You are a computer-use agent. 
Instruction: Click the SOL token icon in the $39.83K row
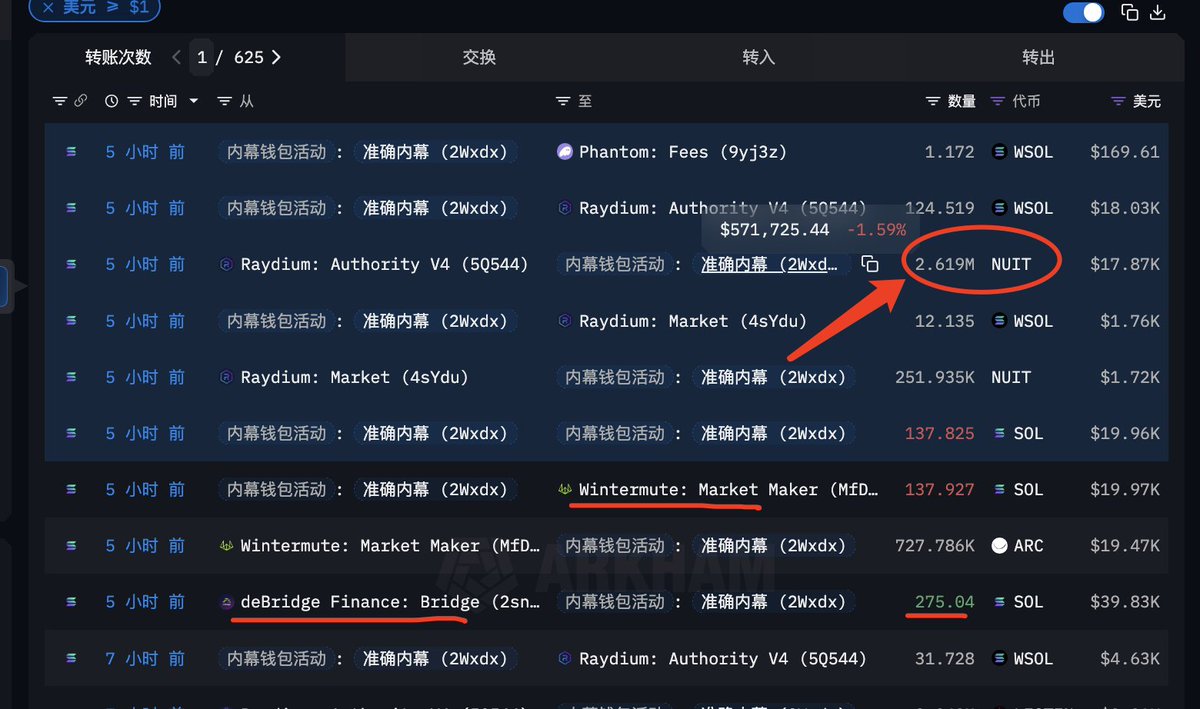(1000, 602)
